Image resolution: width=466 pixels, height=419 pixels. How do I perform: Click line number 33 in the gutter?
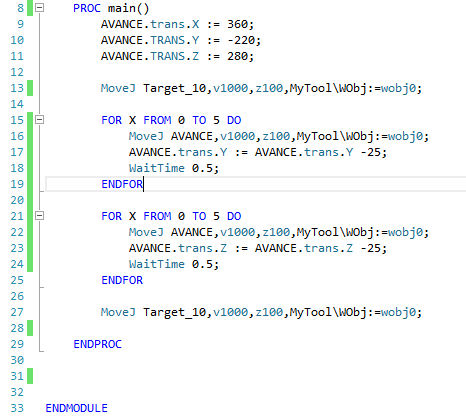pyautogui.click(x=17, y=408)
